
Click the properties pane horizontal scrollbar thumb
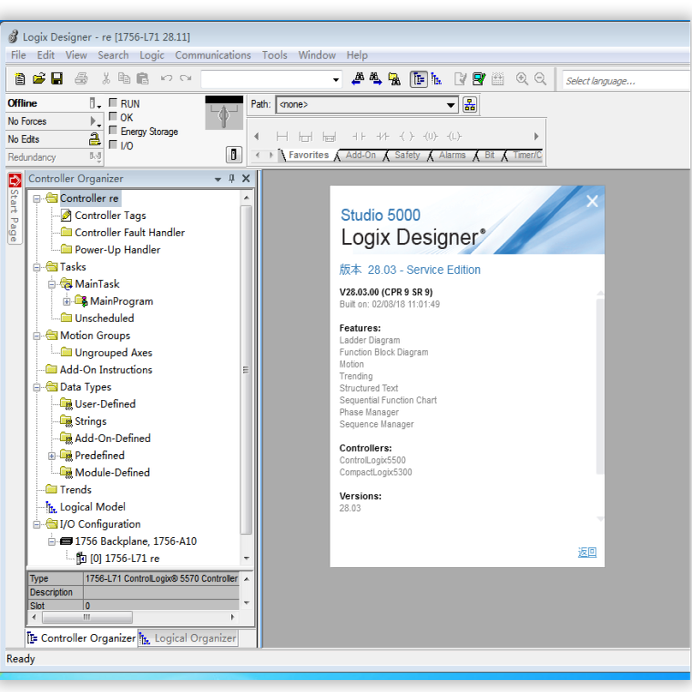tap(87, 617)
